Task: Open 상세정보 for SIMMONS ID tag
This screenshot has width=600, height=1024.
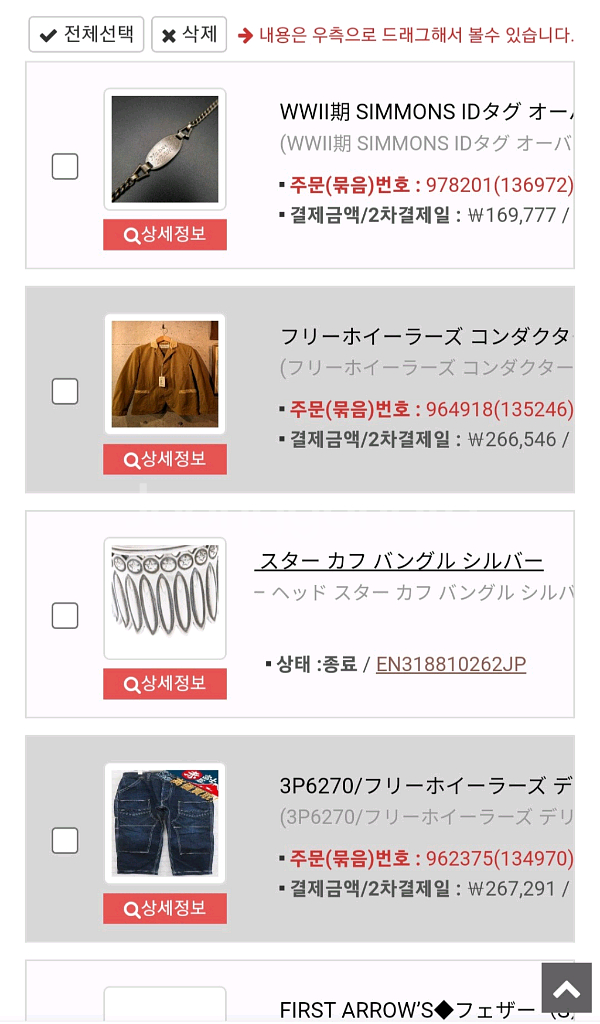Action: click(x=165, y=235)
